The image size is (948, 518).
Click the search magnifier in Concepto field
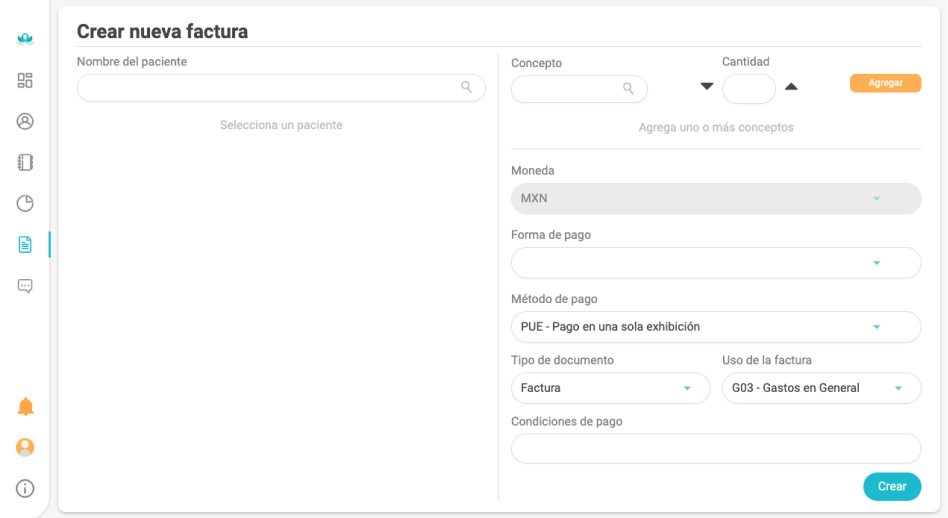tap(628, 88)
